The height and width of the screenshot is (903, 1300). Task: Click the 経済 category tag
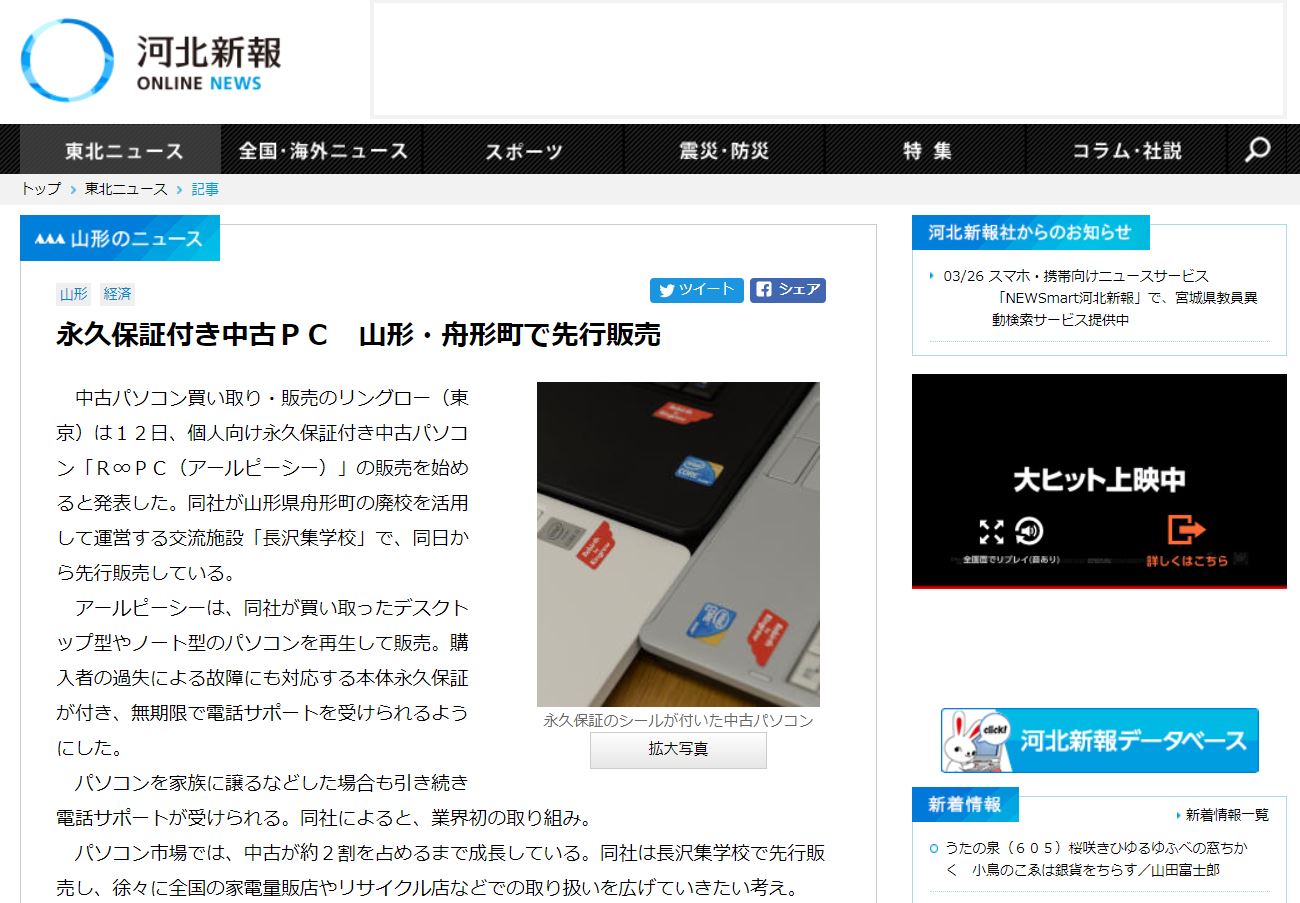pos(117,294)
